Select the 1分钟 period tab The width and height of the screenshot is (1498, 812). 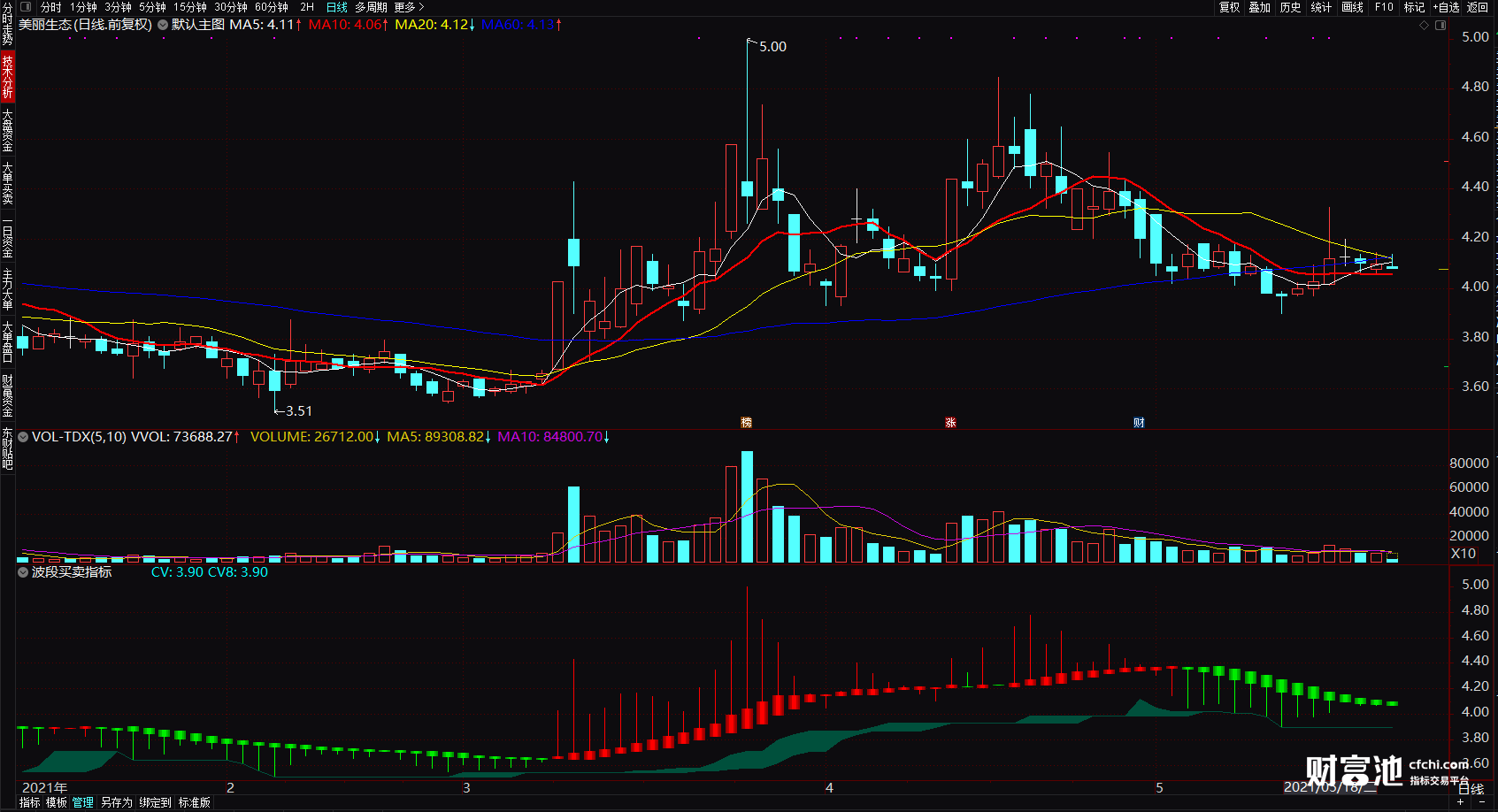pyautogui.click(x=83, y=7)
